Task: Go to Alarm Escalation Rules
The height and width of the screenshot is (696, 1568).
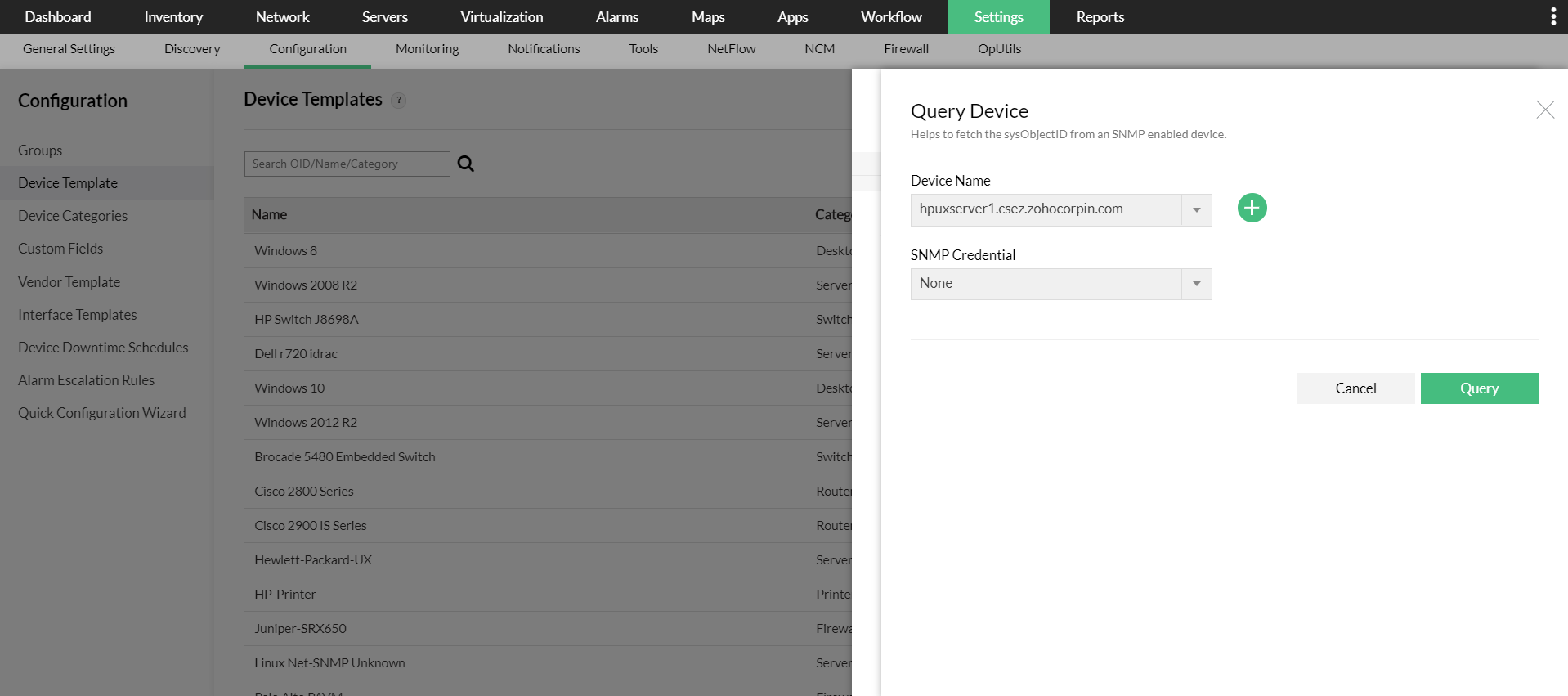Action: [87, 380]
